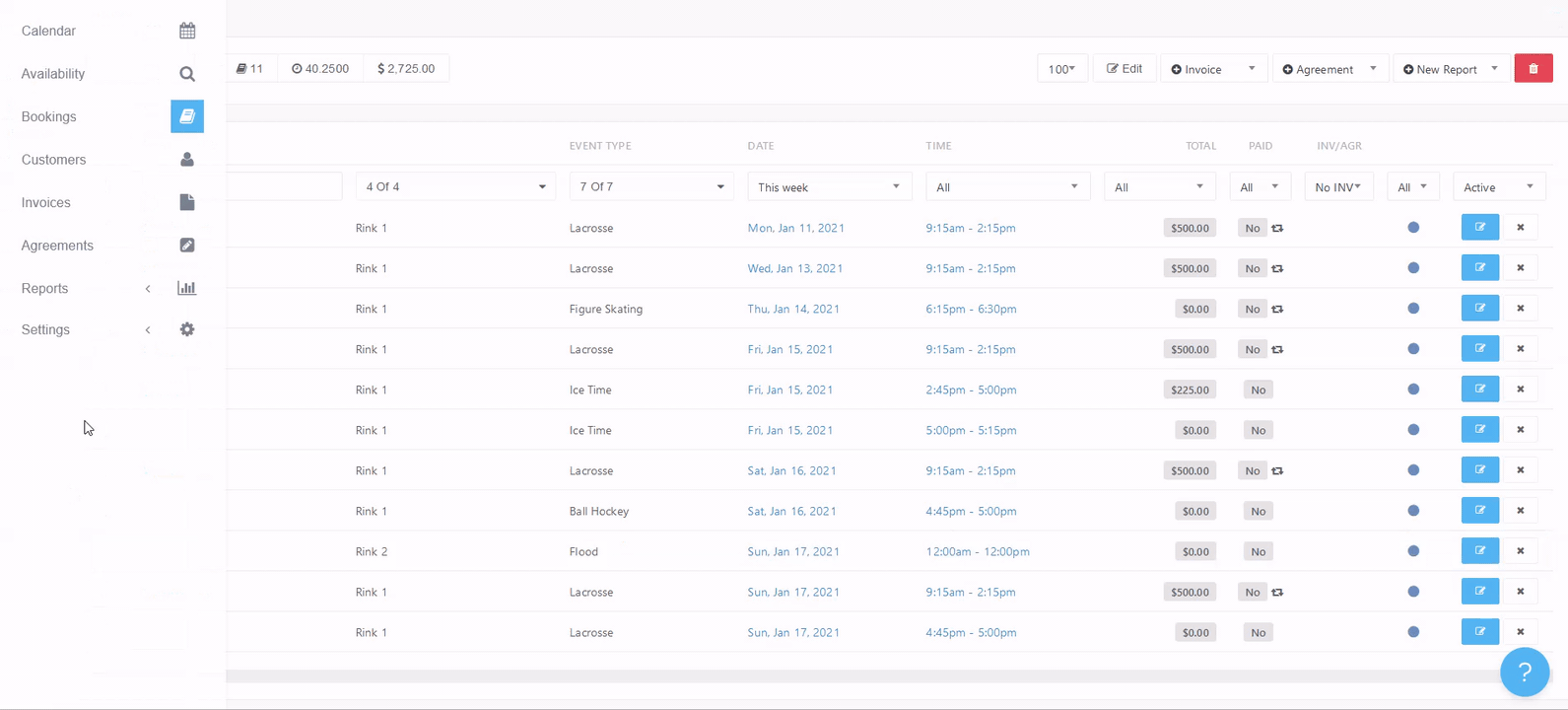The image size is (1568, 710).
Task: Open the blue help question mark bubble
Action: point(1524,672)
